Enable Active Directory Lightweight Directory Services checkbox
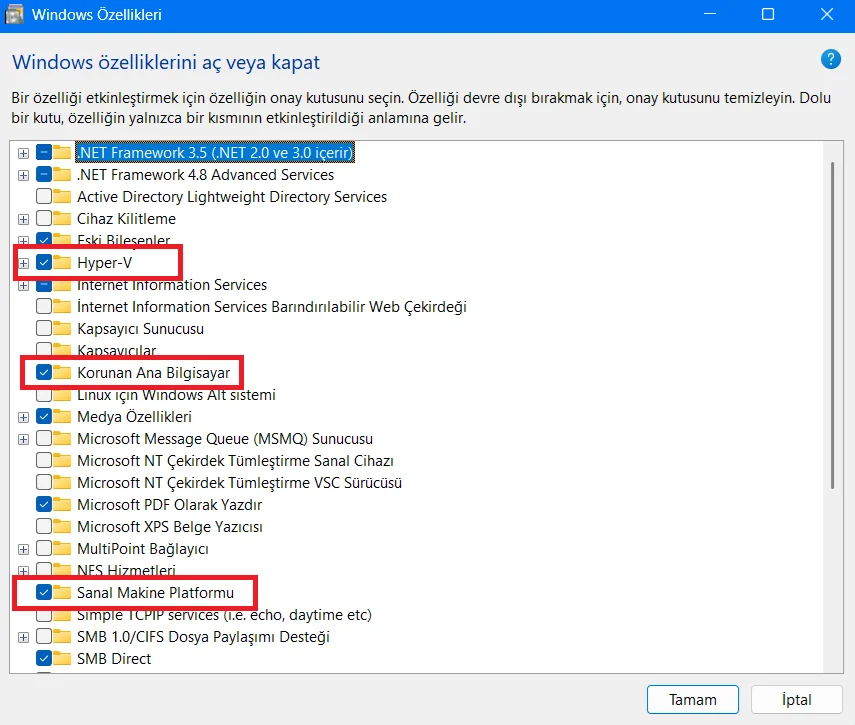Image resolution: width=855 pixels, height=725 pixels. (44, 197)
